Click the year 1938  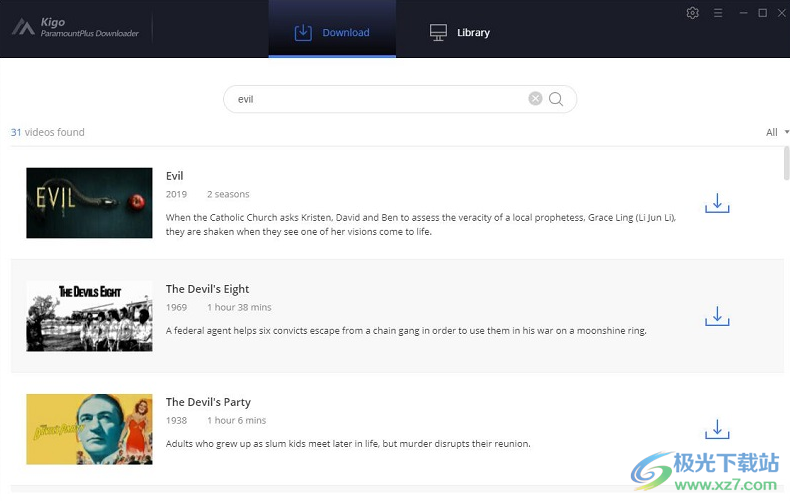point(176,420)
